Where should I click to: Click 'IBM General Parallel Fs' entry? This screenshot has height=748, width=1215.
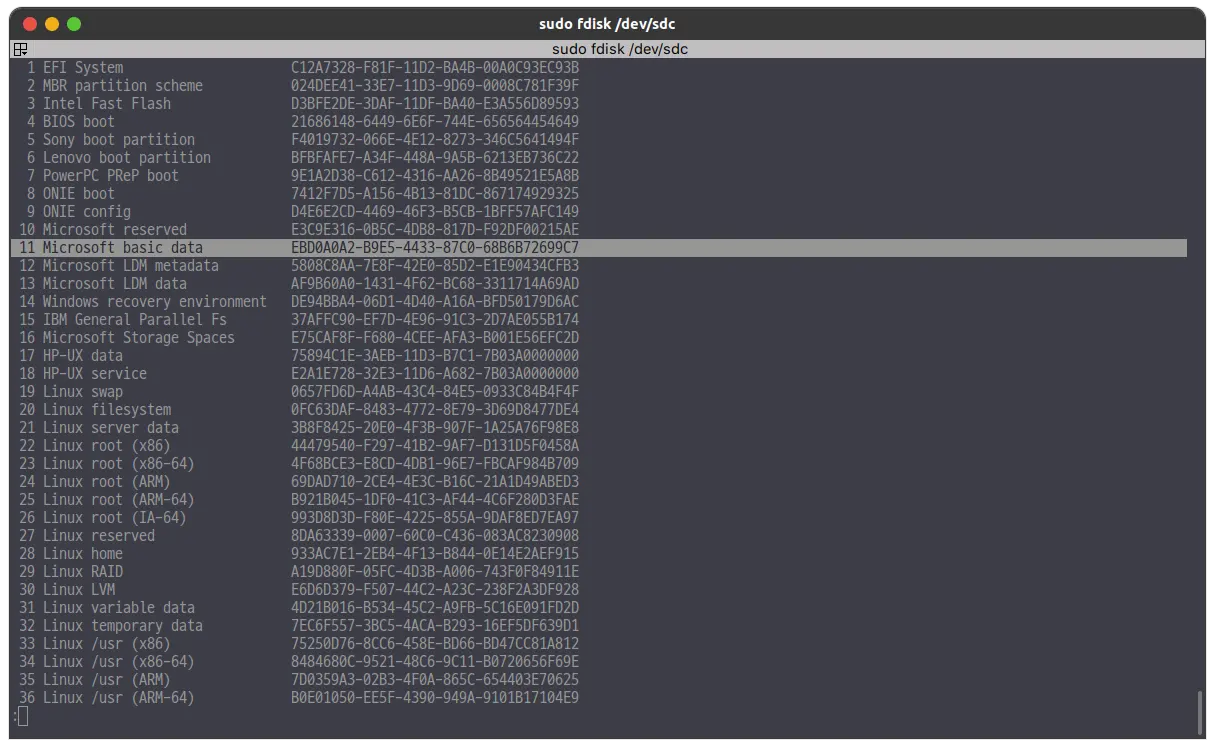pos(135,320)
